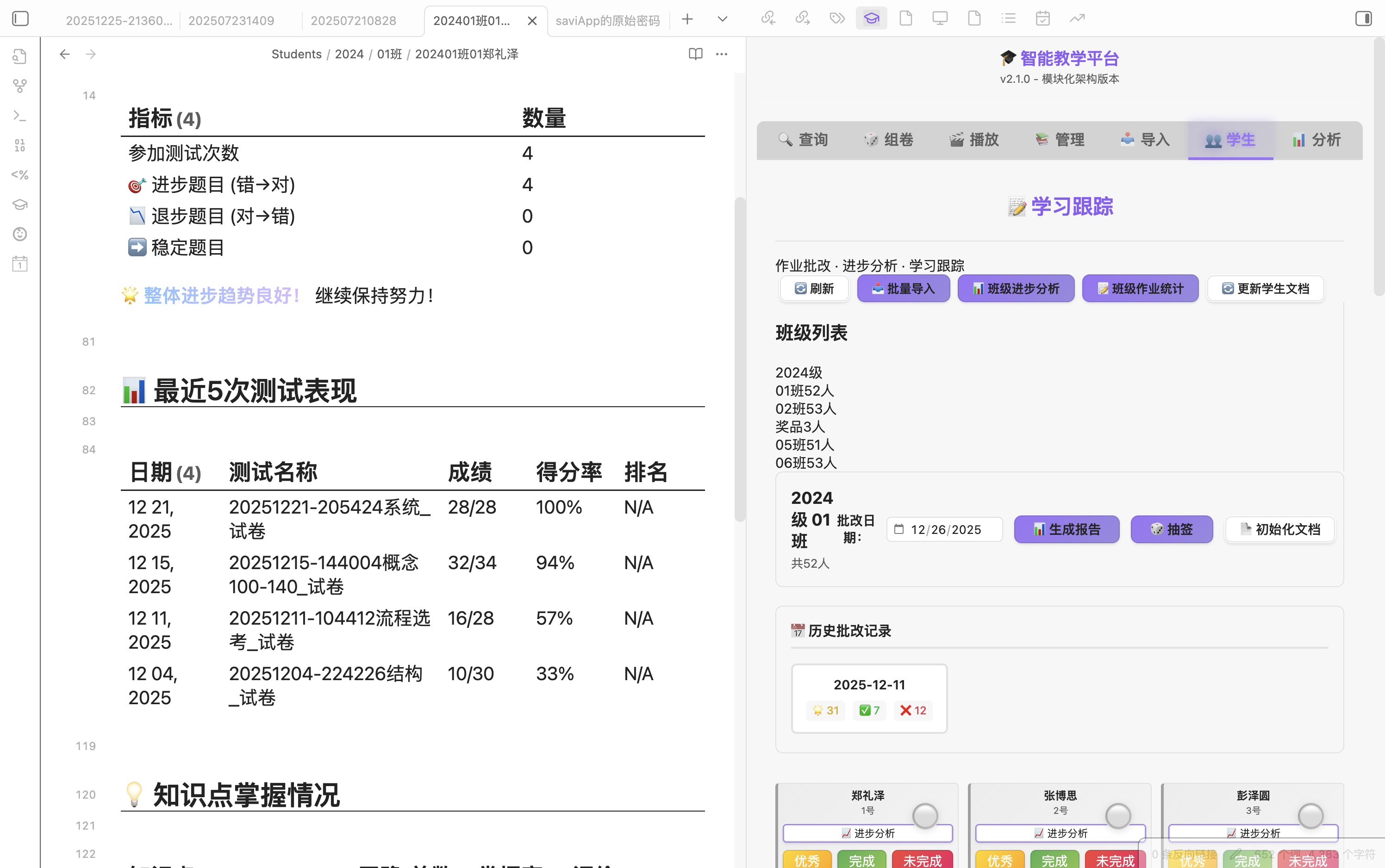The height and width of the screenshot is (868, 1385).
Task: Click the backlinks icon in the top toolbar
Action: pyautogui.click(x=768, y=18)
